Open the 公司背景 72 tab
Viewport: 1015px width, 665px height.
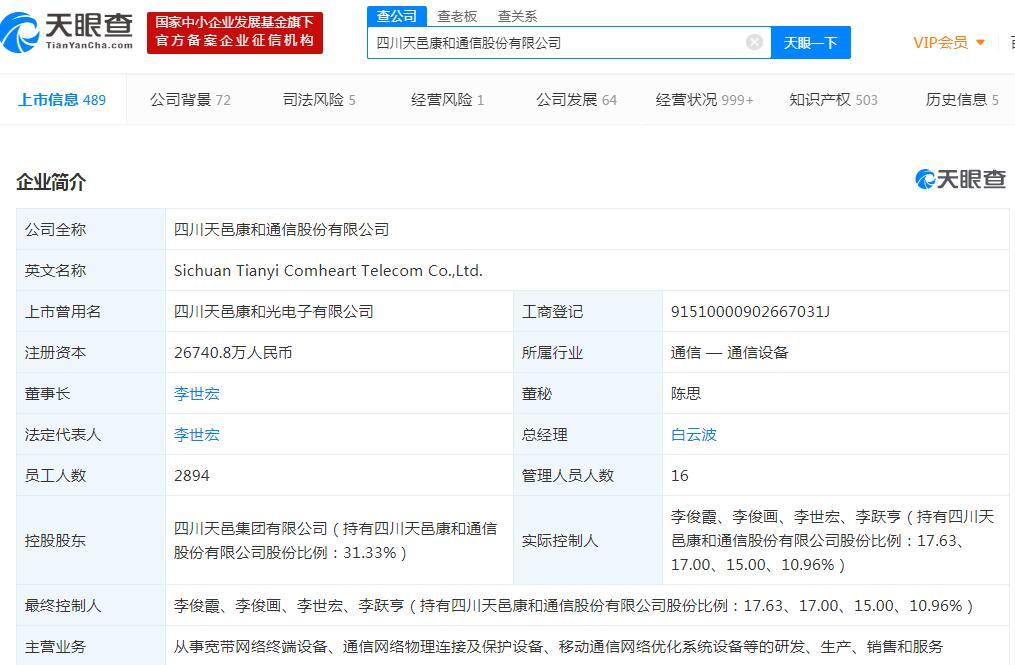point(190,100)
